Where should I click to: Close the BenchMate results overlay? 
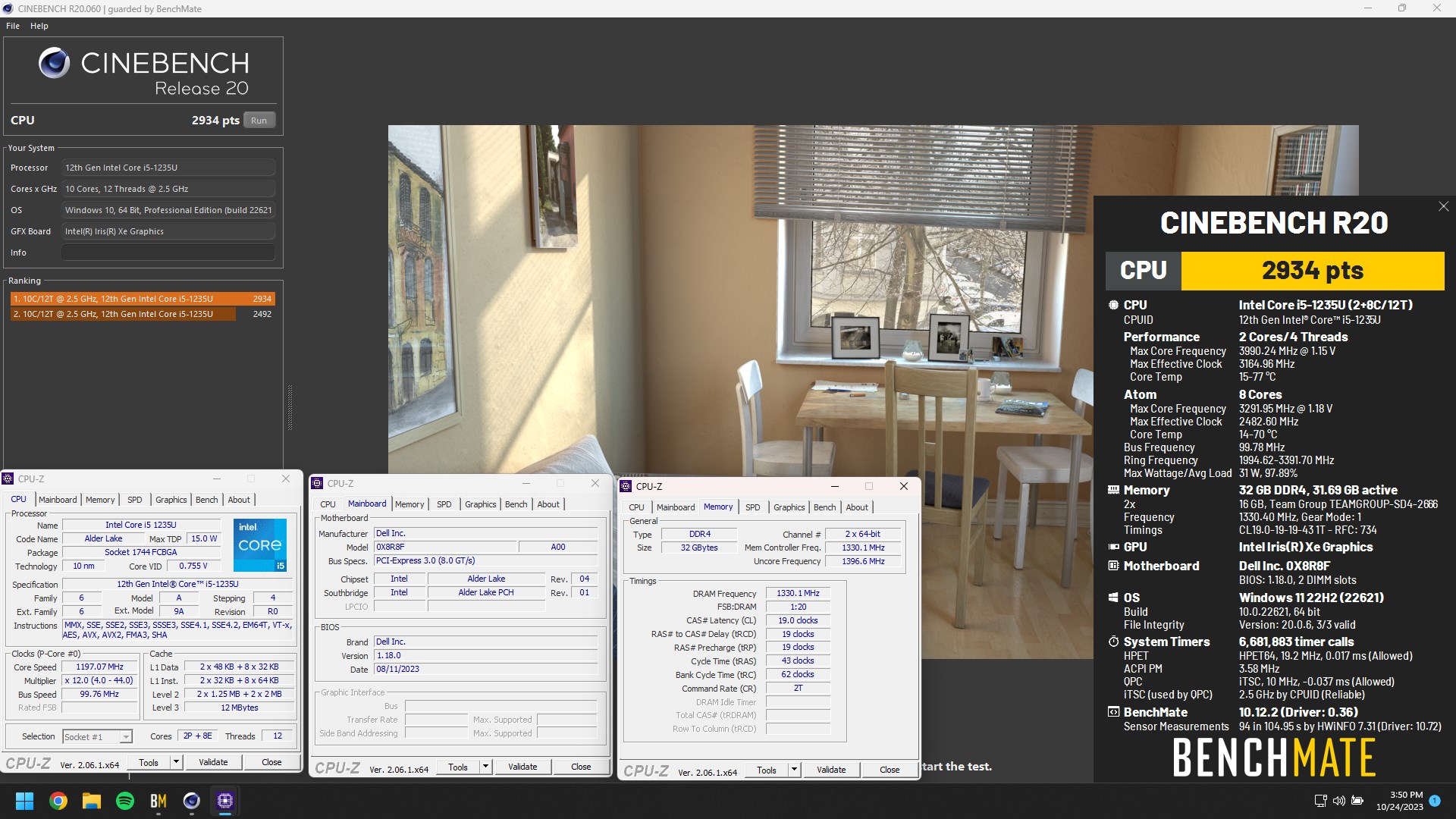tap(1444, 206)
